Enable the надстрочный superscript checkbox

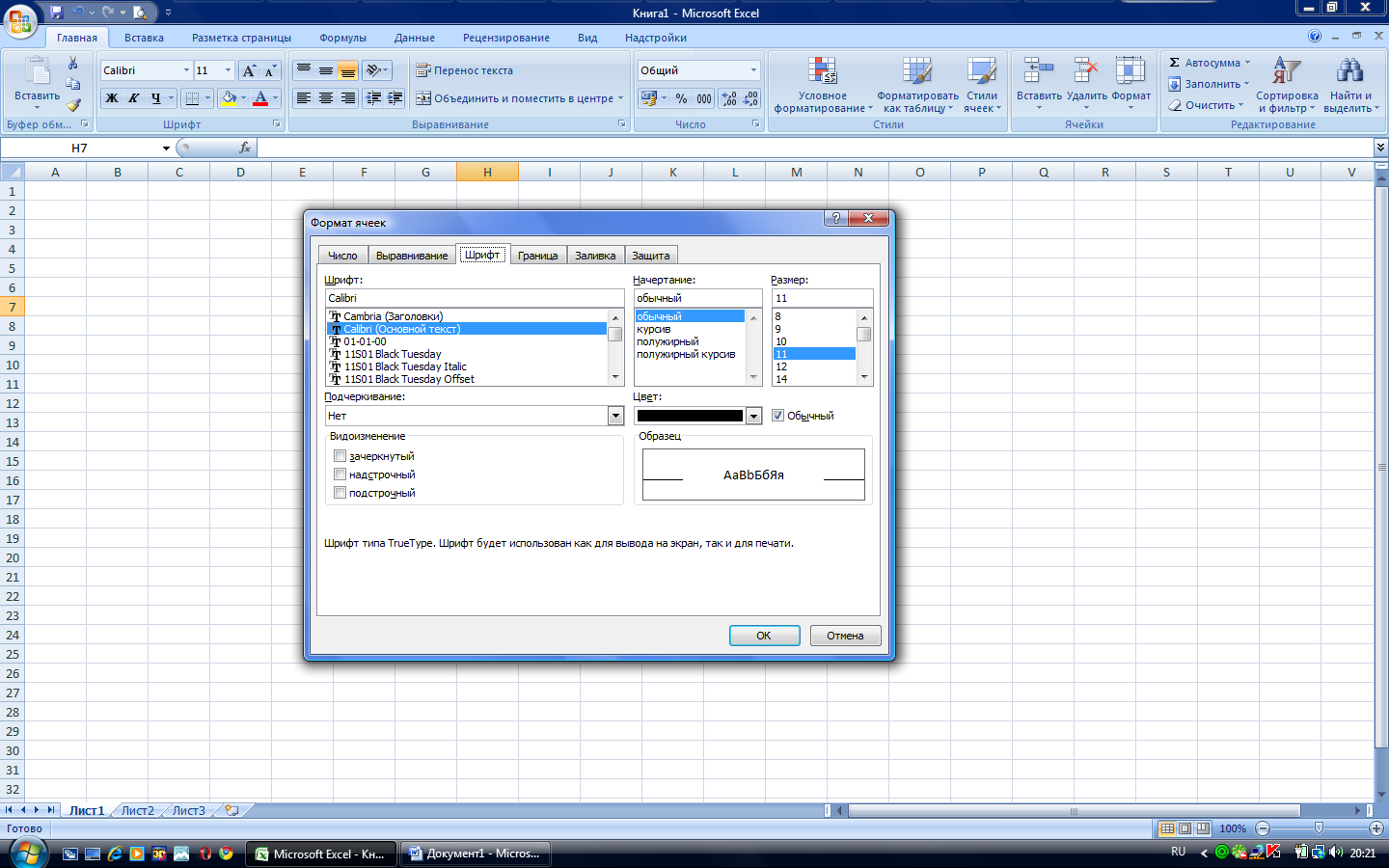340,475
